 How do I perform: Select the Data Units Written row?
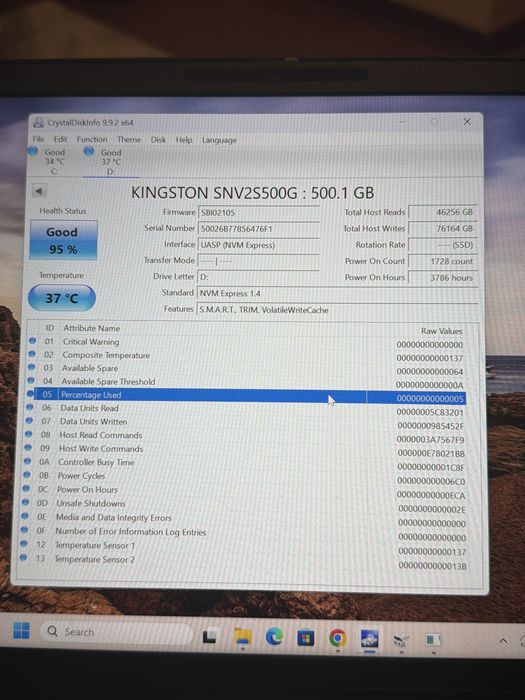[x=246, y=422]
